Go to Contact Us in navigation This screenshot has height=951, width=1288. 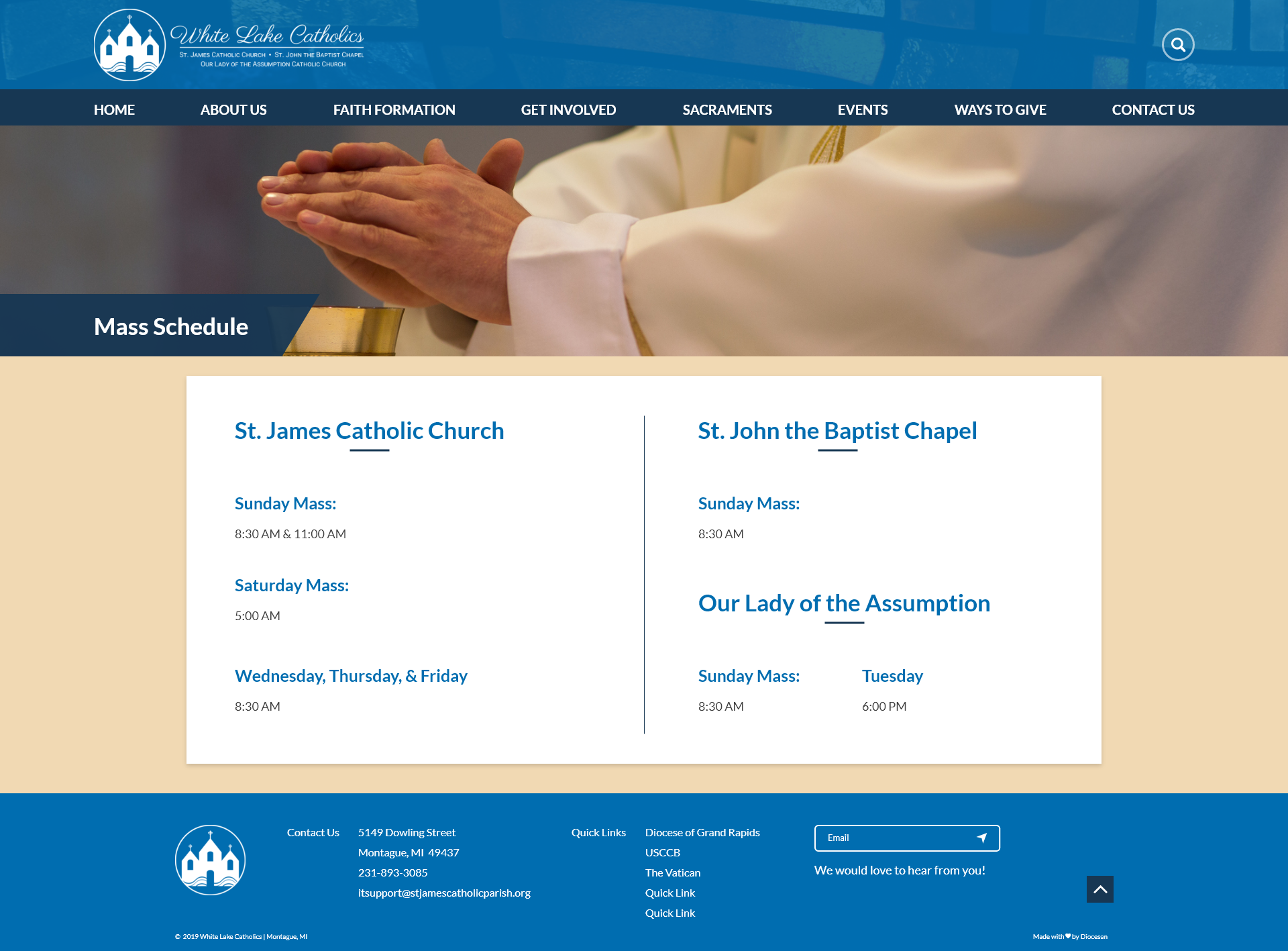pyautogui.click(x=1152, y=109)
